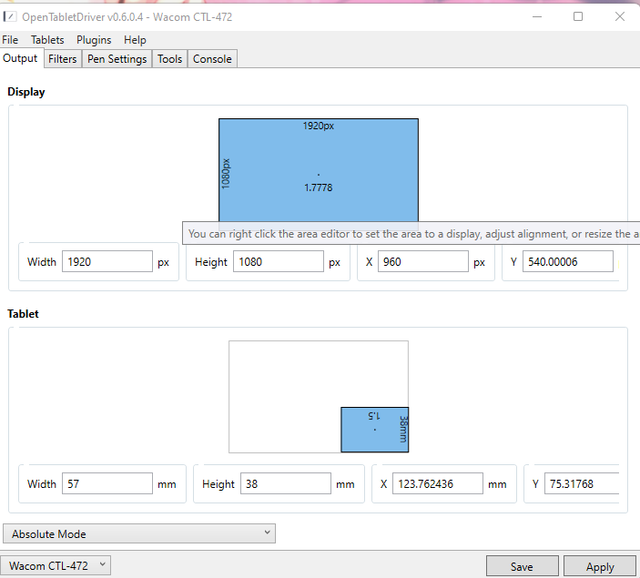
Task: Close the OpenTabletDriver window
Action: pos(620,17)
